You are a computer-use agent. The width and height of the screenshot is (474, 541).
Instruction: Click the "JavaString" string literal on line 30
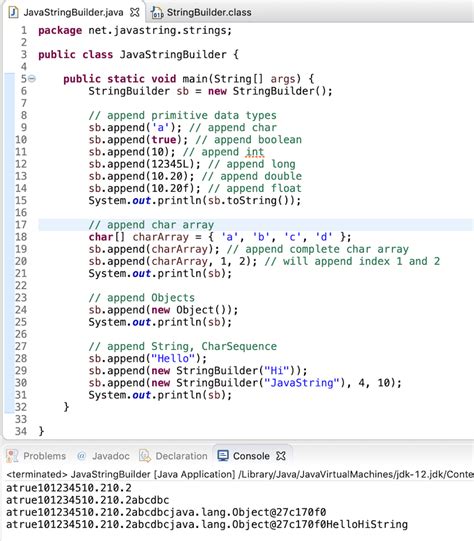pyautogui.click(x=302, y=383)
